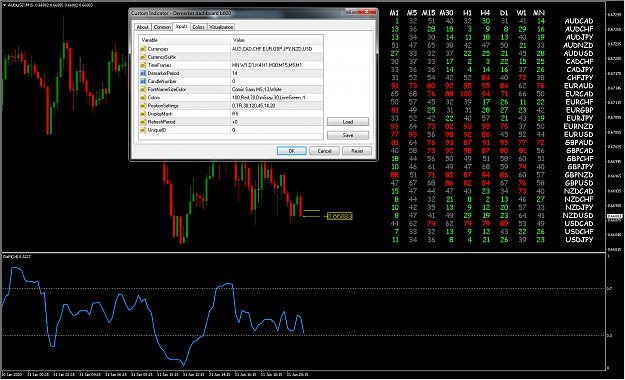Viewport: 625px width, 380px height.
Task: Edit the FontNameSizeColor value 'Comic Sans MS,13,White'
Action: pyautogui.click(x=277, y=89)
